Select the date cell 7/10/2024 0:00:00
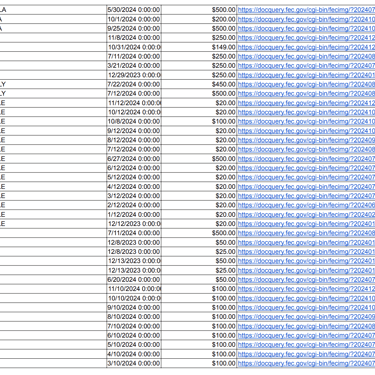This screenshot has width=375, height=375. pyautogui.click(x=134, y=326)
